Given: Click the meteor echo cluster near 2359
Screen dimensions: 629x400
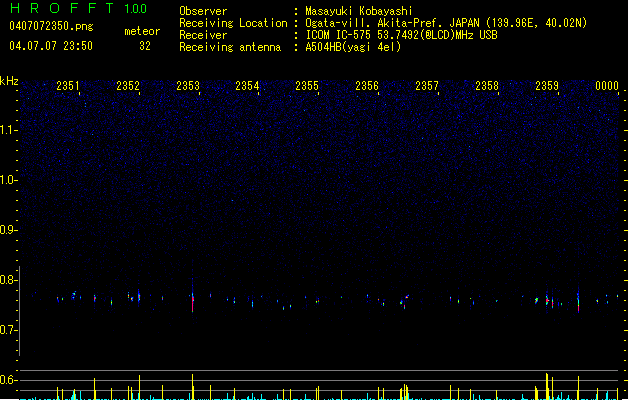Looking at the screenshot, I should (550, 301).
